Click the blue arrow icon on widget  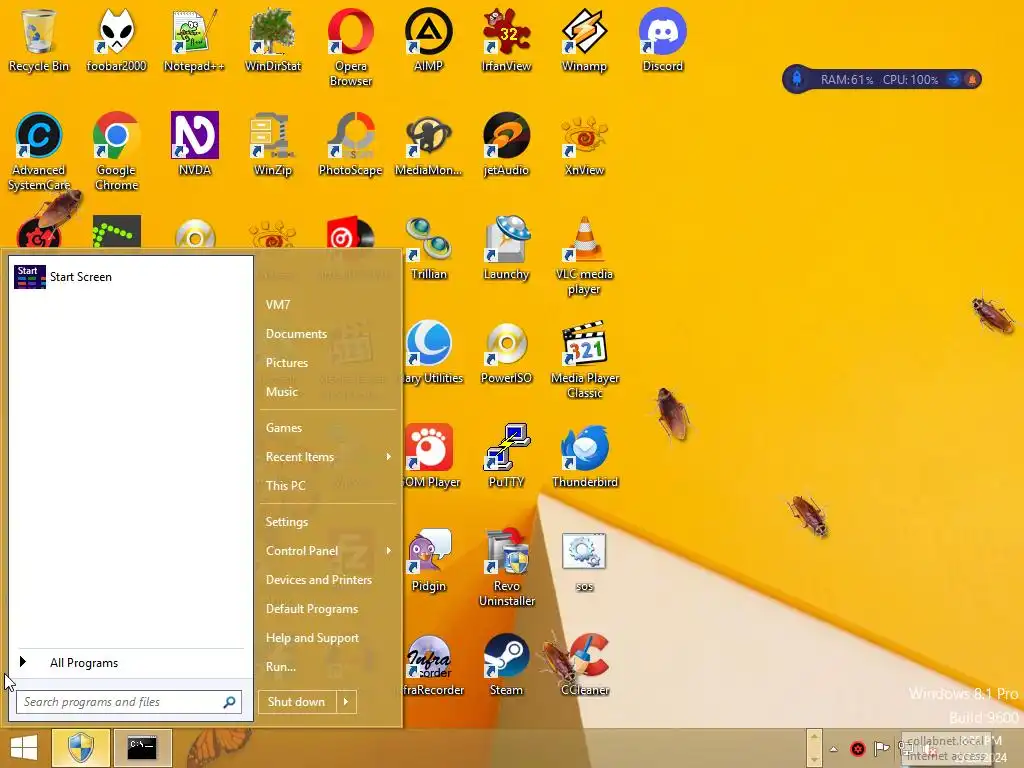click(953, 80)
